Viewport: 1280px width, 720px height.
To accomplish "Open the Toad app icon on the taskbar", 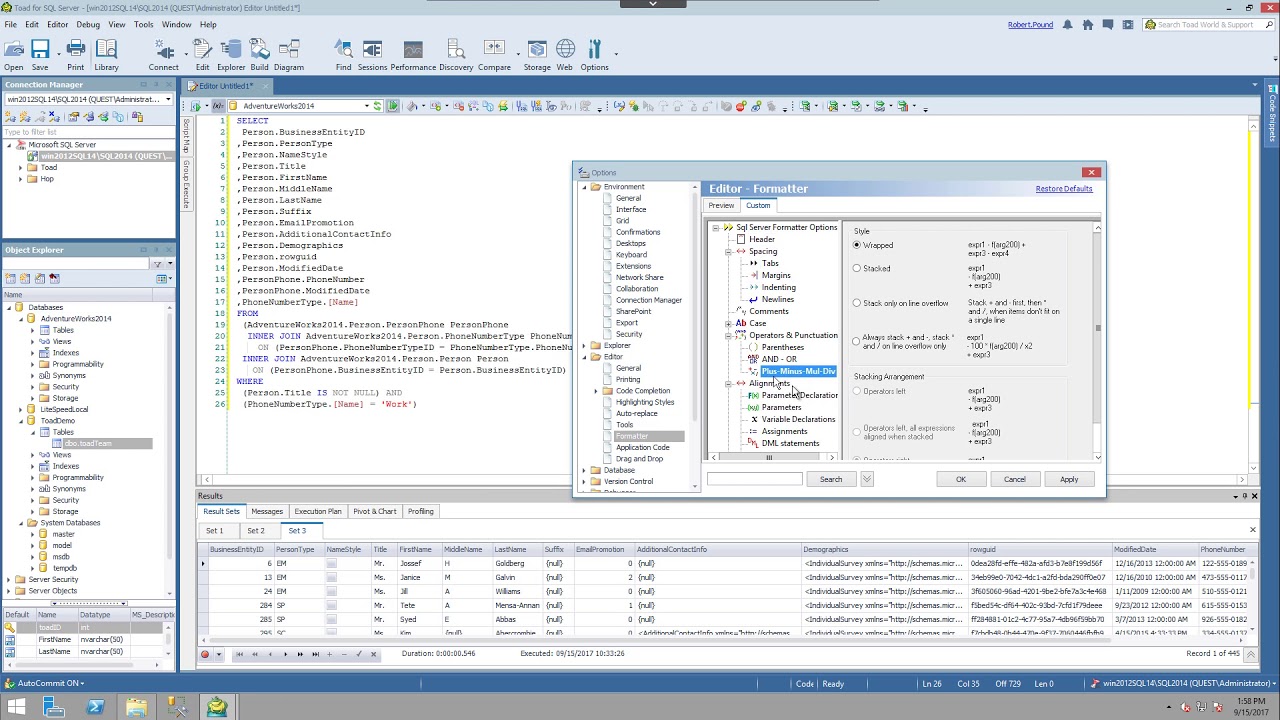I will coord(217,708).
